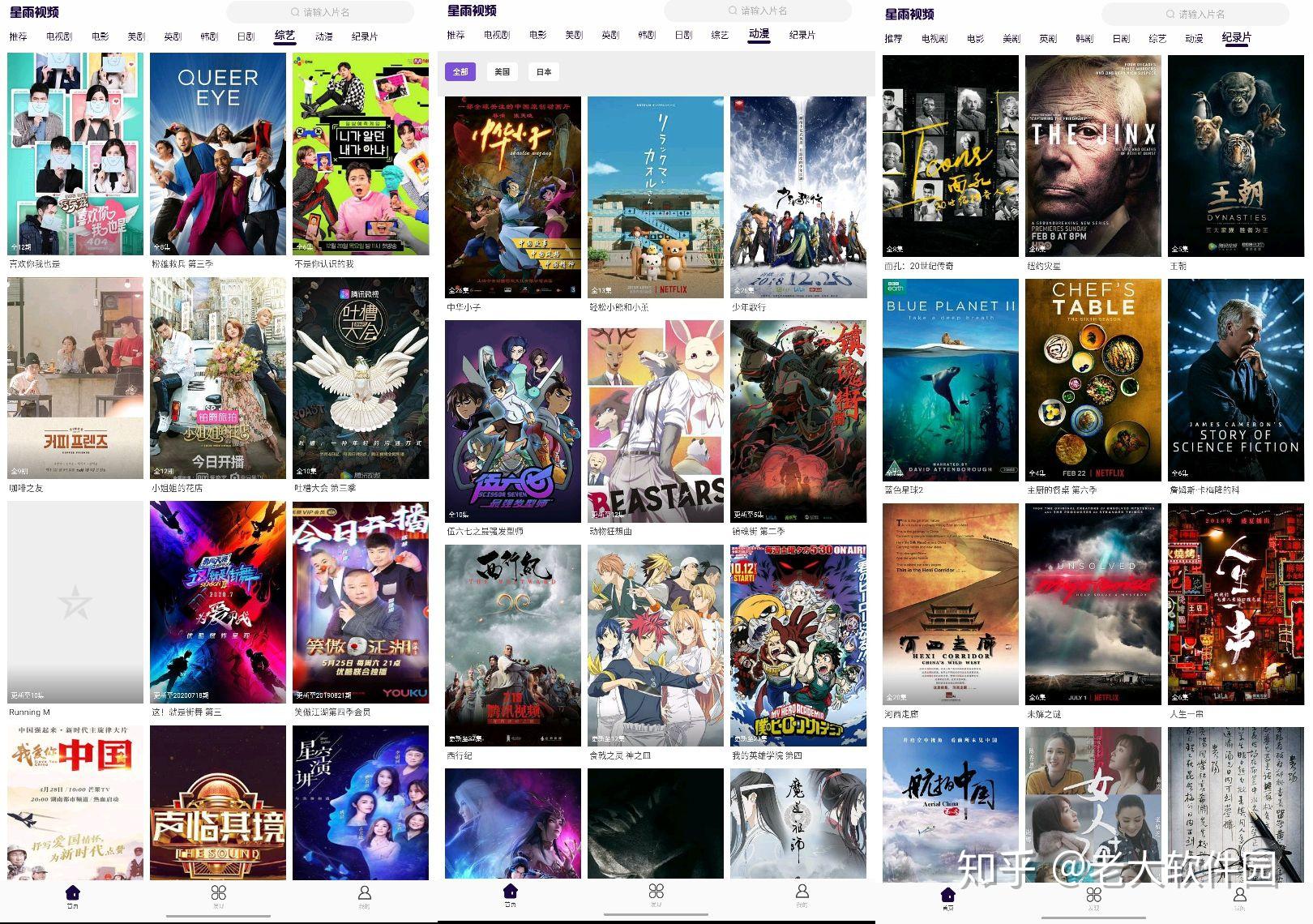Screen dimensions: 1313x924
Task: Click the 星雨视频 logo on the 动漫 screen
Action: click(472, 11)
